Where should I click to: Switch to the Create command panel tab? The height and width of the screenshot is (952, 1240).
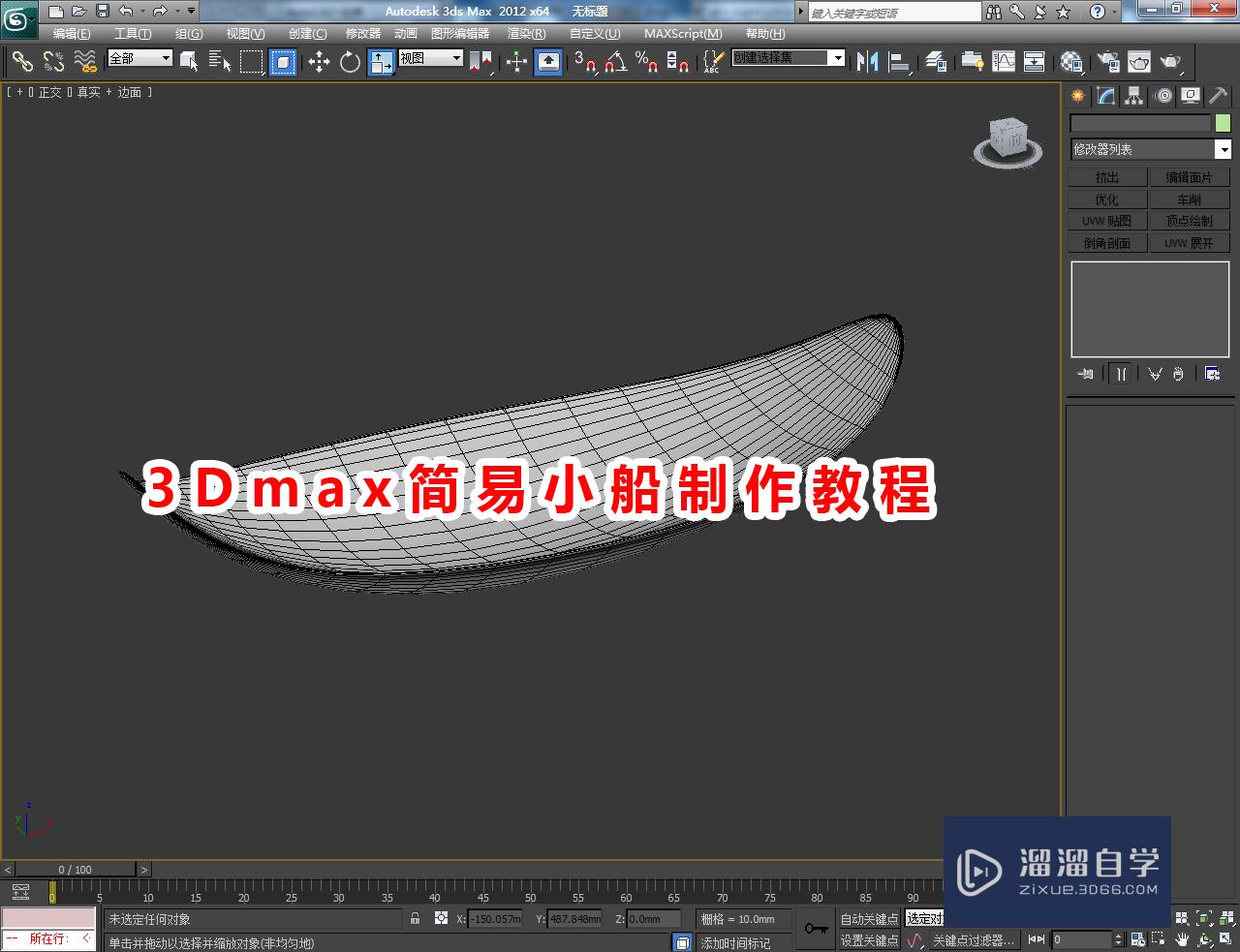coord(1078,96)
